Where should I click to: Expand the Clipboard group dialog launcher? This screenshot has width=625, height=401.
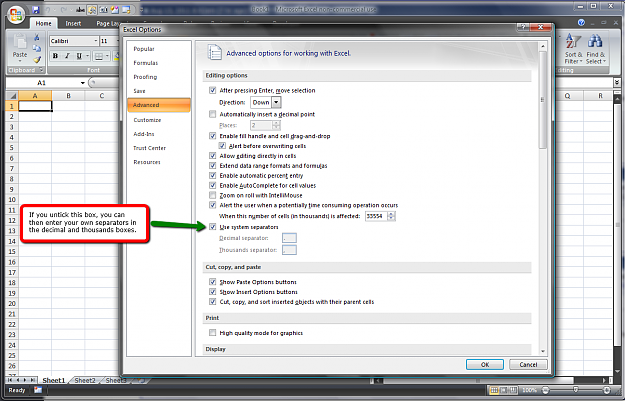pos(41,70)
